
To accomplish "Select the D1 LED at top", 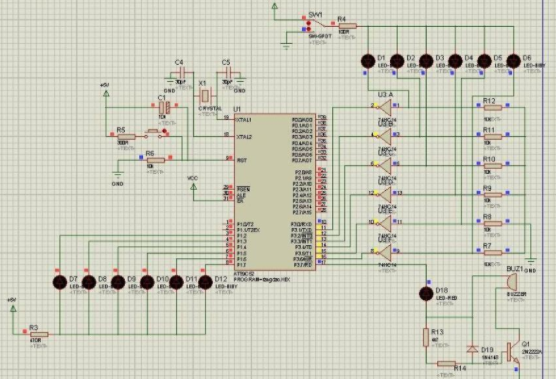I will coord(368,61).
